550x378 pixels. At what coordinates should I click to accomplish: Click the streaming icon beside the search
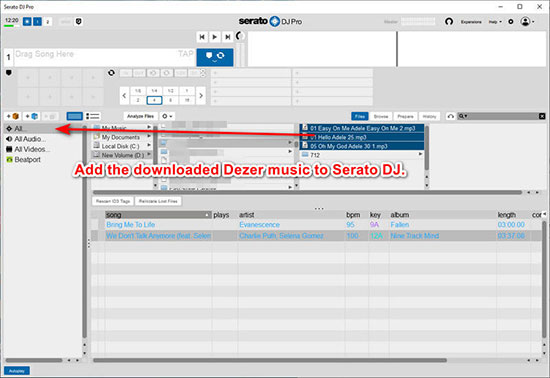pyautogui.click(x=450, y=116)
